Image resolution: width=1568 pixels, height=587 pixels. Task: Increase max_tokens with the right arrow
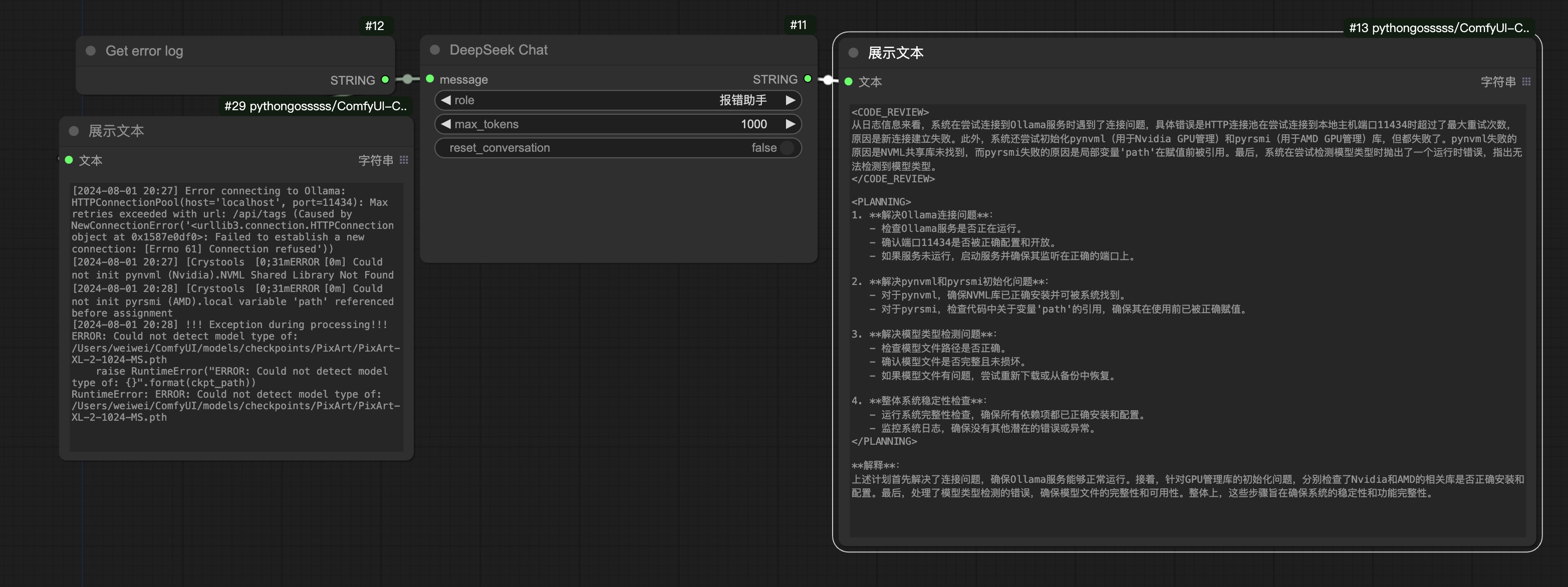(790, 124)
